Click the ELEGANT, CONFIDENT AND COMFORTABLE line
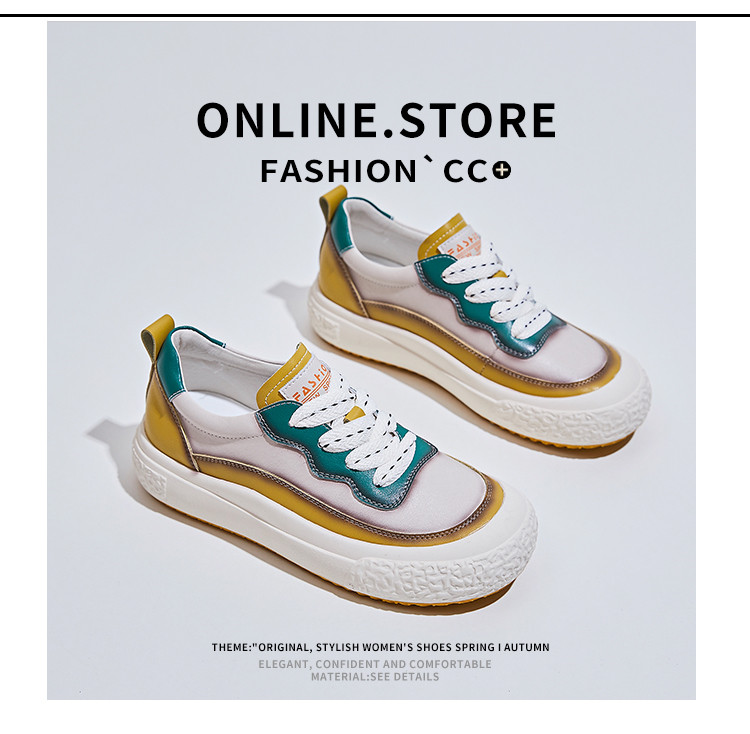750x734 pixels. click(375, 664)
